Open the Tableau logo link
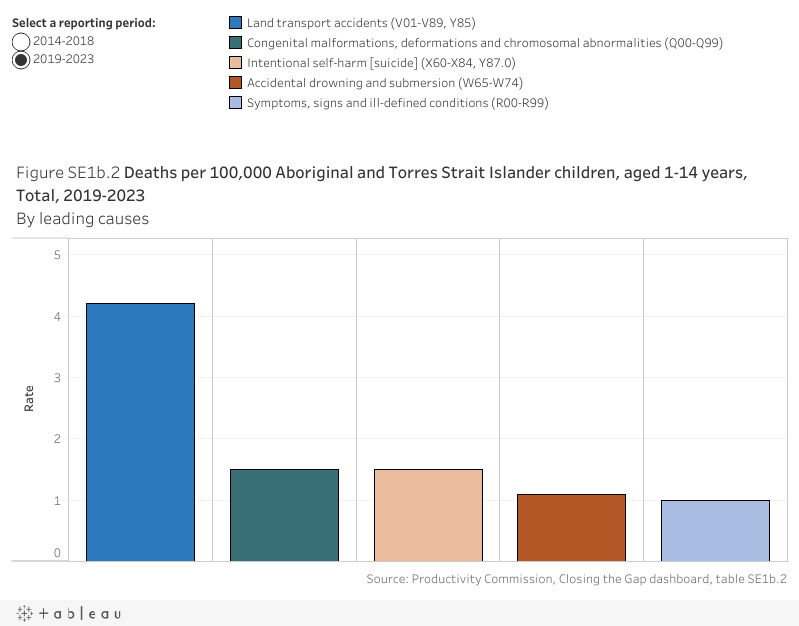 click(69, 613)
